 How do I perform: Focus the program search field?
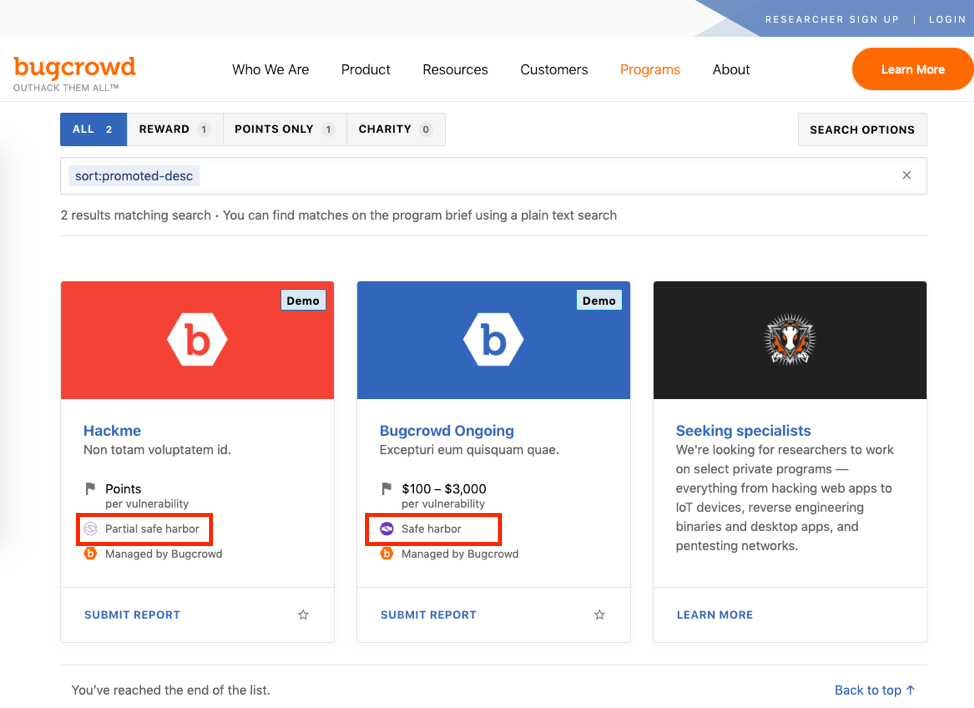[x=494, y=176]
